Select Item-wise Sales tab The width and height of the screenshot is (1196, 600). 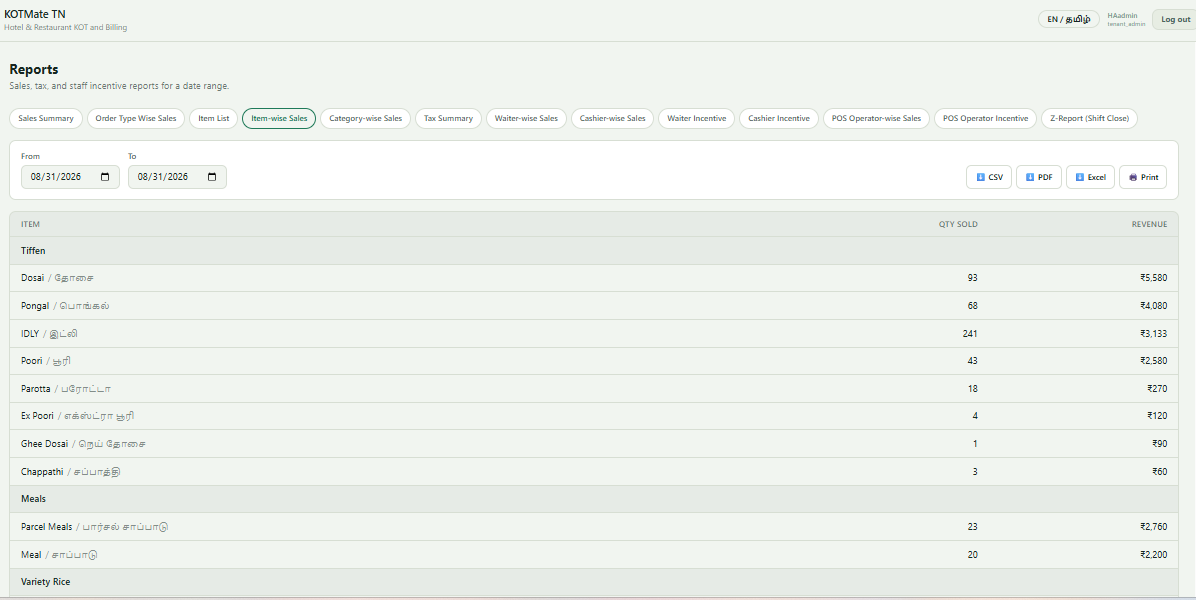click(279, 118)
